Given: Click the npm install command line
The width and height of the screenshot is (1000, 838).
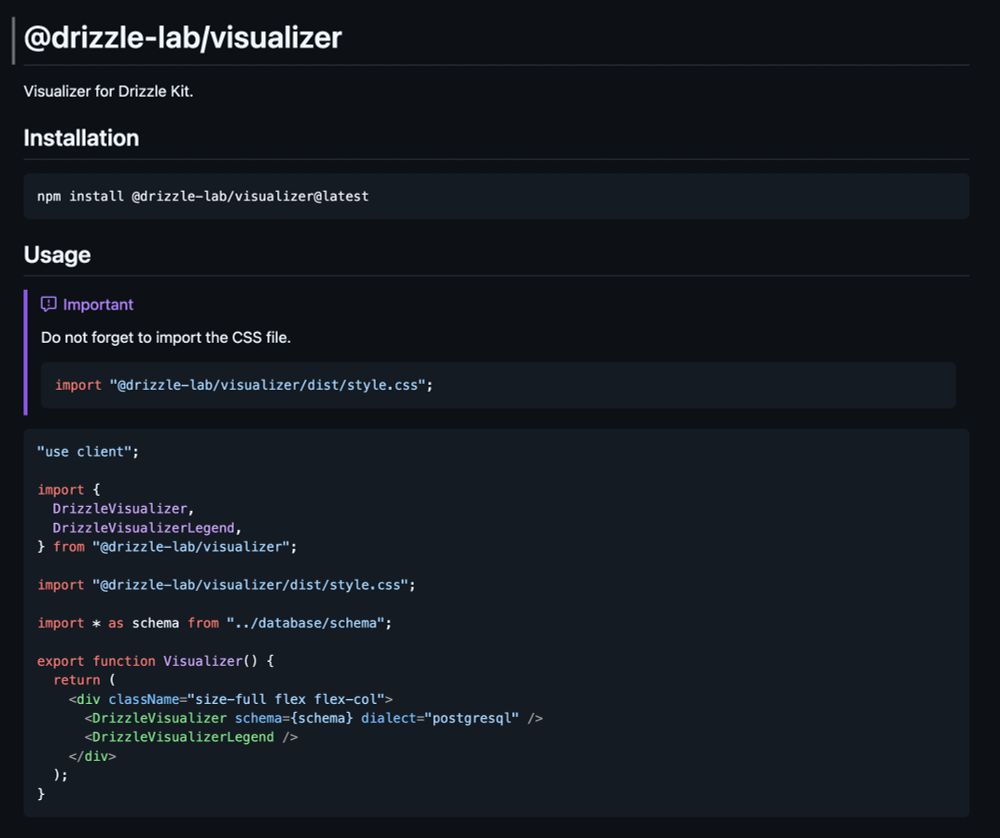Looking at the screenshot, I should tap(203, 196).
